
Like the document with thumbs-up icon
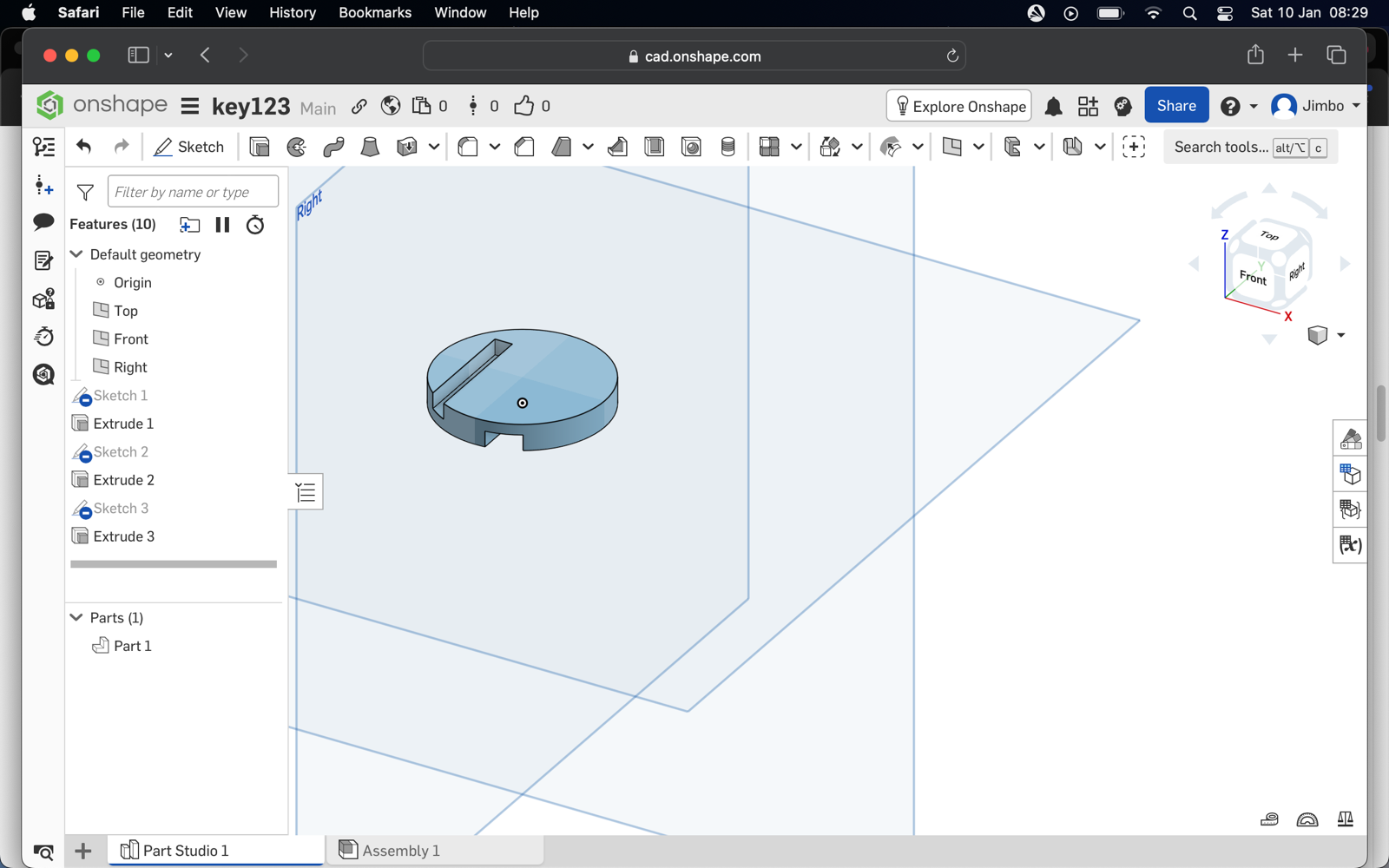523,106
